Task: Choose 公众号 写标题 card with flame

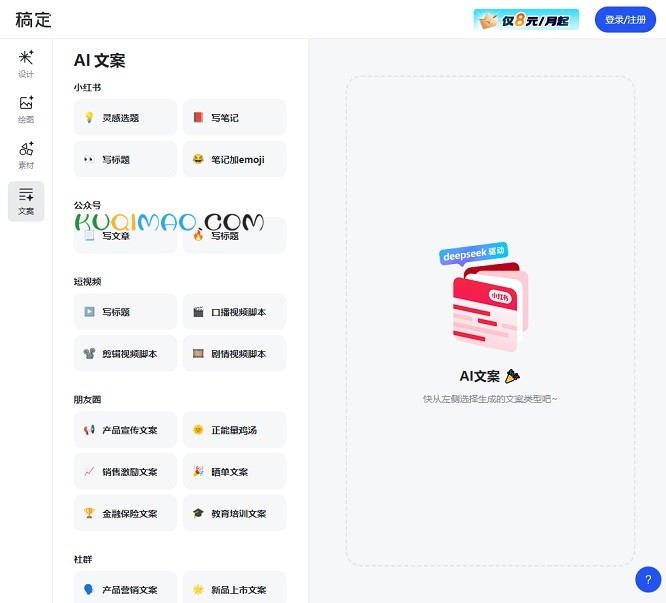Action: (x=234, y=235)
